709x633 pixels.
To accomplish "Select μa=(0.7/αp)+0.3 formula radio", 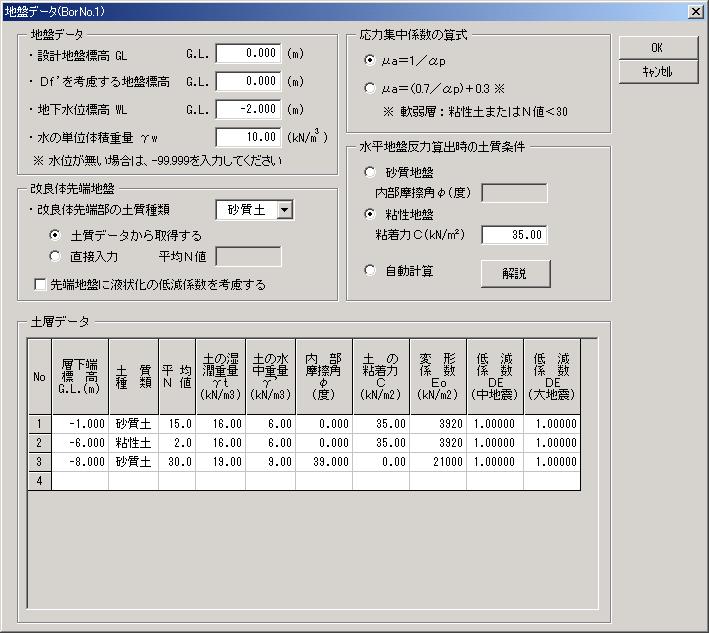I will point(370,88).
